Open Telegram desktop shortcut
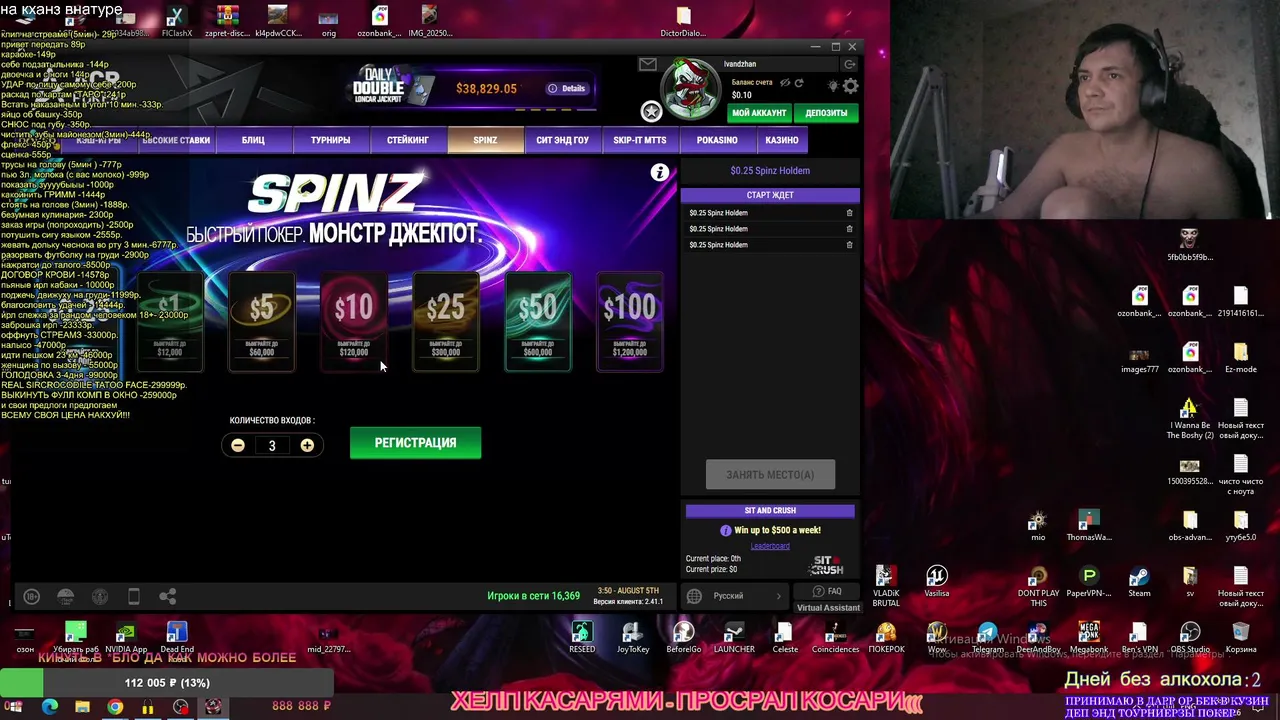 [988, 638]
